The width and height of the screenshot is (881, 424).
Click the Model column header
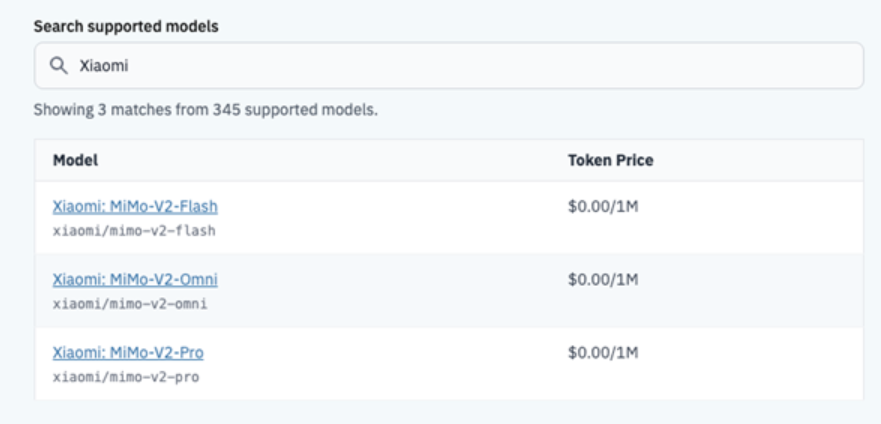pyautogui.click(x=74, y=159)
